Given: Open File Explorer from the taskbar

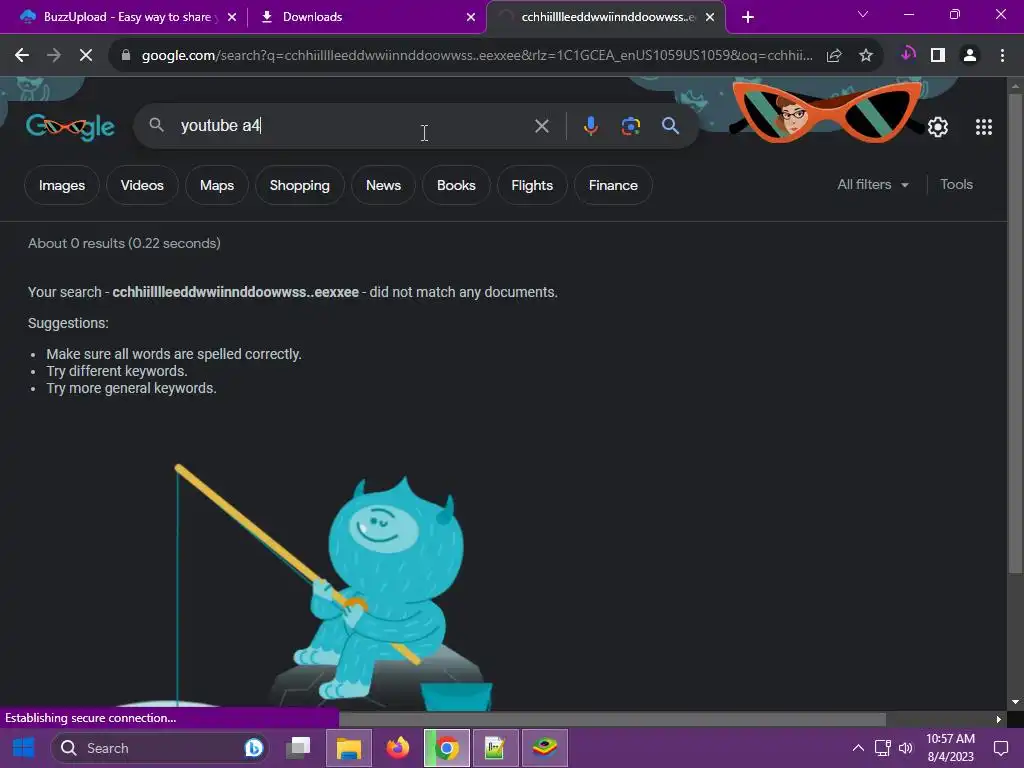Looking at the screenshot, I should pyautogui.click(x=349, y=748).
